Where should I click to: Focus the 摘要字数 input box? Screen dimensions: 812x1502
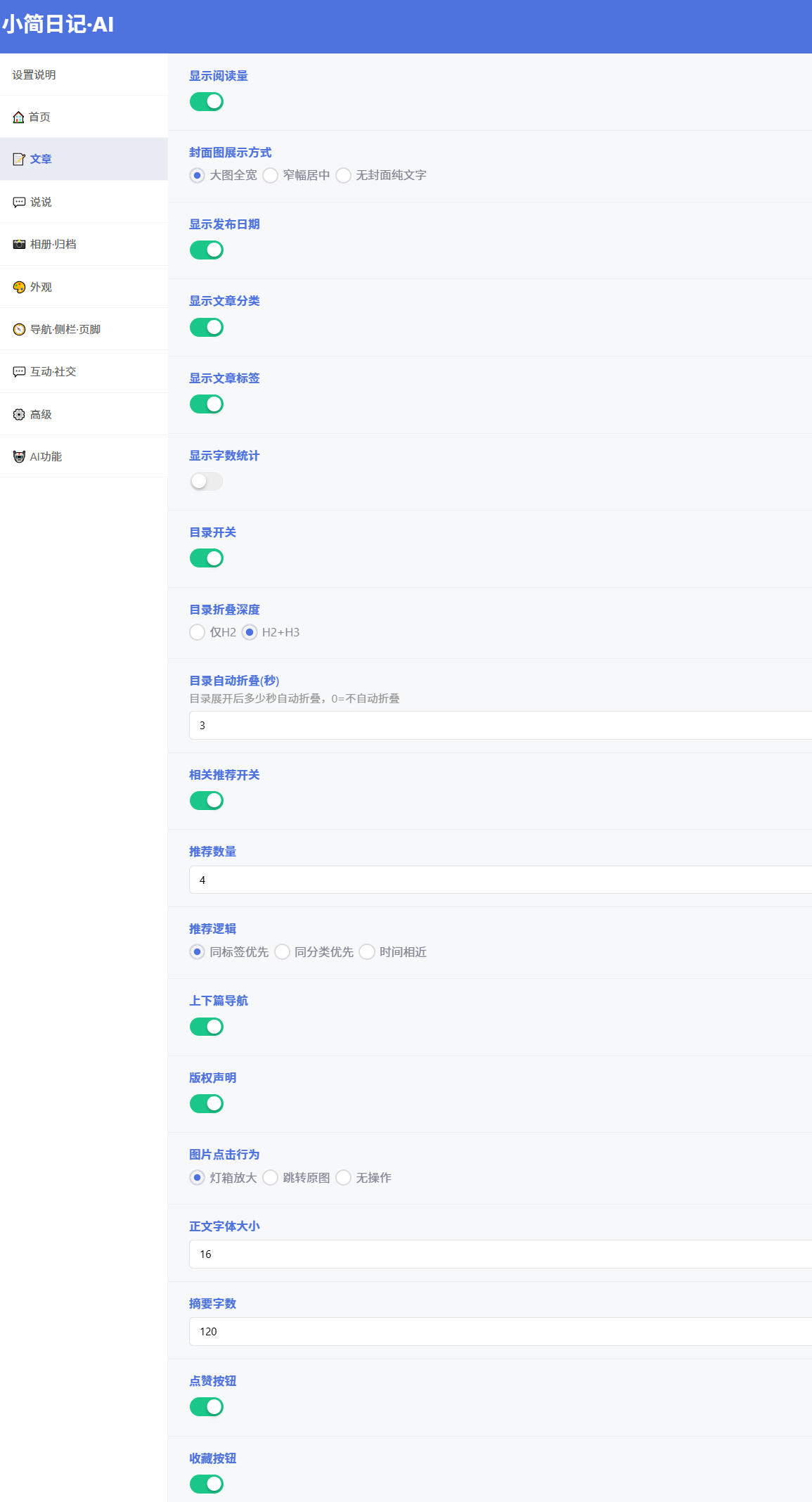coord(501,1332)
